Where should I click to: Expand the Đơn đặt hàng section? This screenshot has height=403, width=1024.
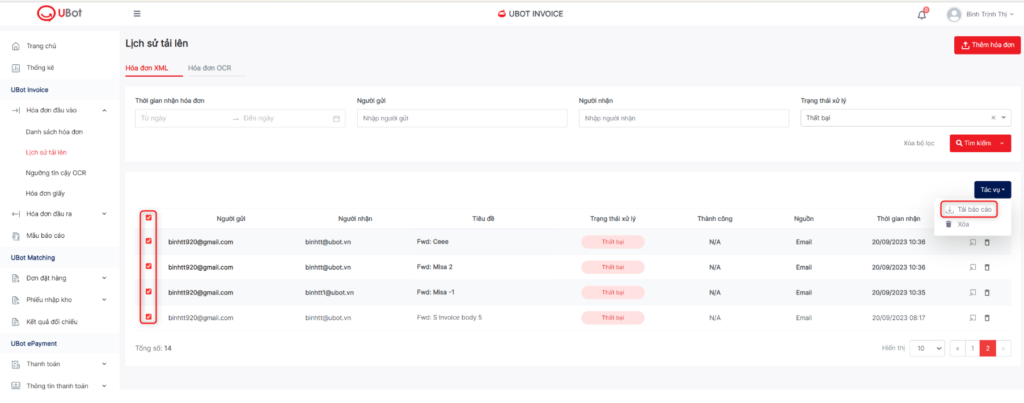click(x=104, y=278)
